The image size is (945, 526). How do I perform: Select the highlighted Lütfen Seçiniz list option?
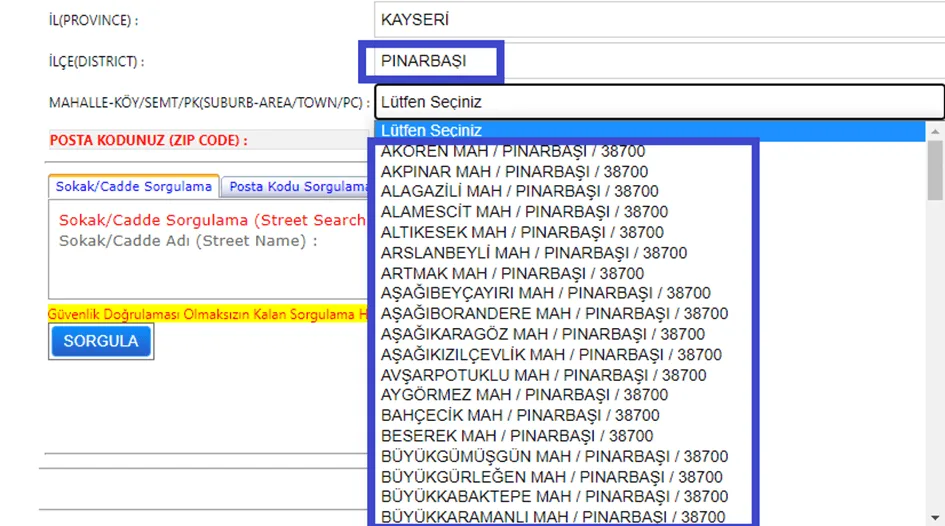[650, 131]
